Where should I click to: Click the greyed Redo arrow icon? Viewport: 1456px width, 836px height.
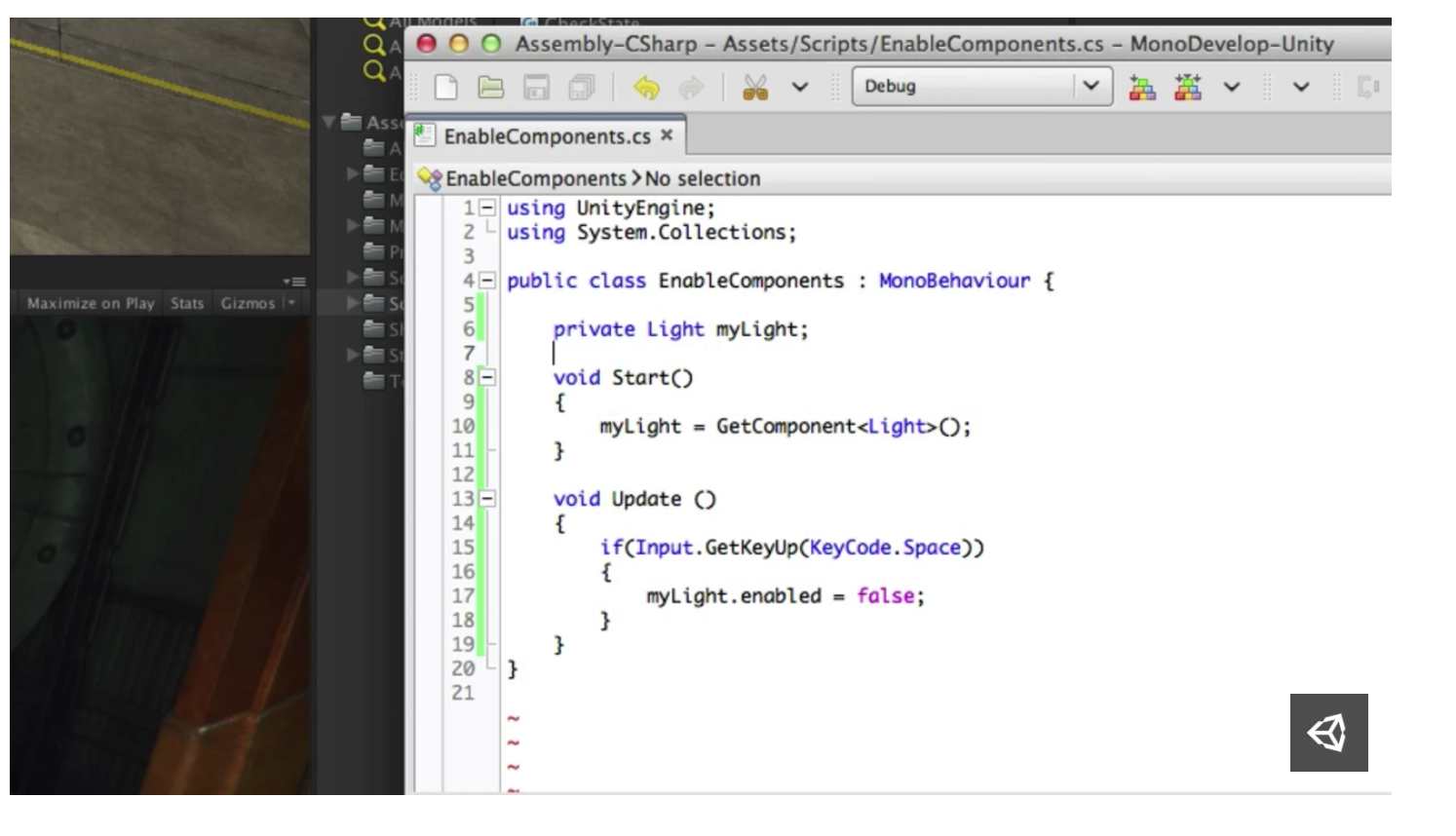(x=691, y=88)
